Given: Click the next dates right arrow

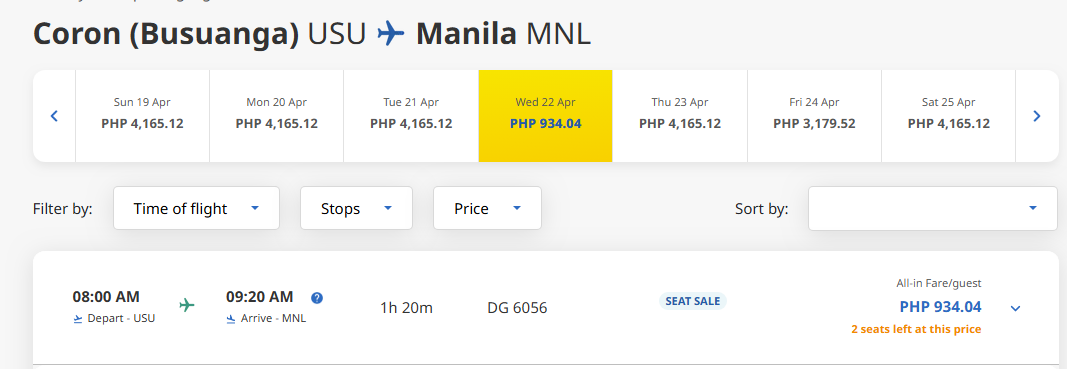Looking at the screenshot, I should tap(1036, 116).
